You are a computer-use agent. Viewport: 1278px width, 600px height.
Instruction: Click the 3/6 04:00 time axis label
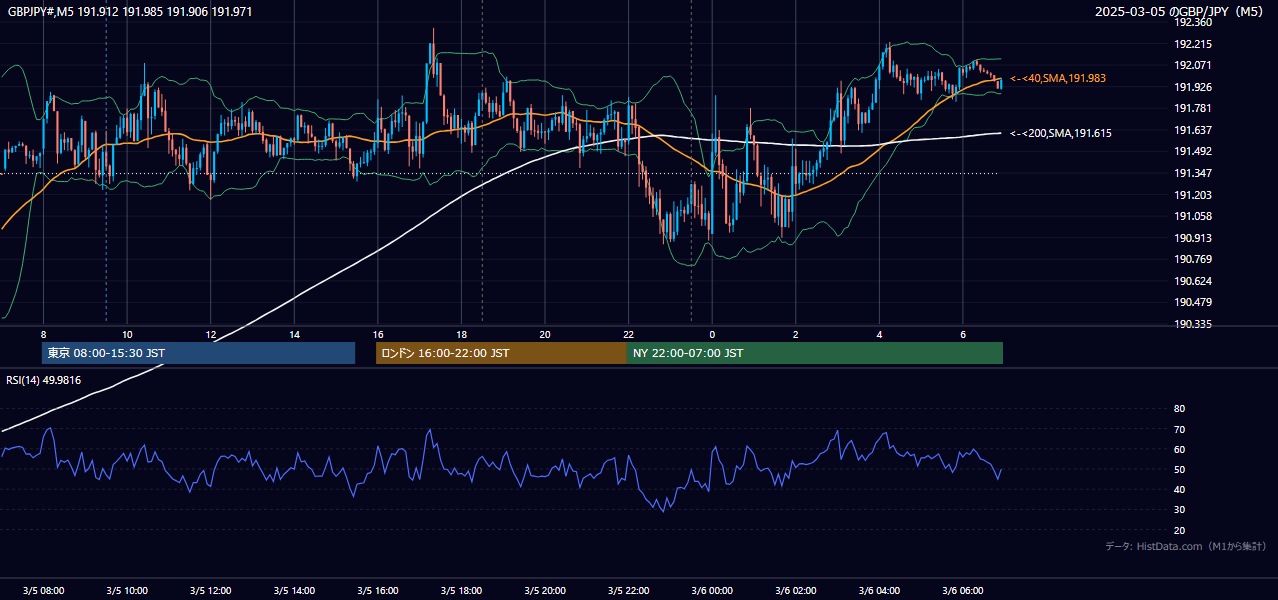(879, 591)
